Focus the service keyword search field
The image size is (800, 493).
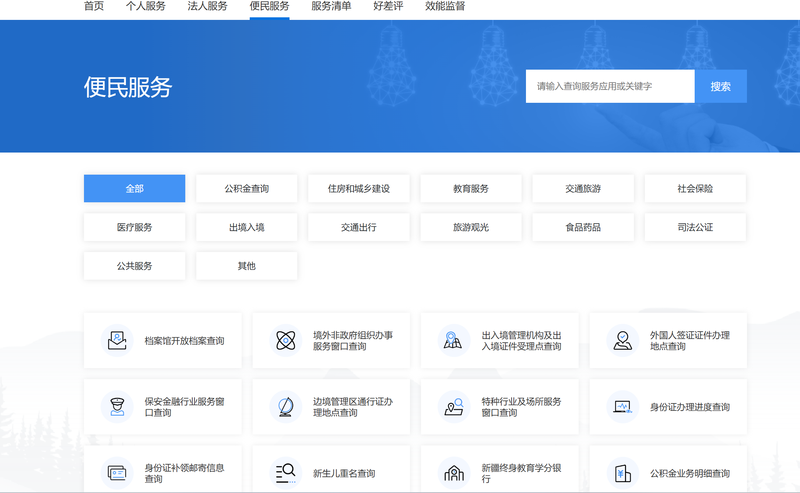click(x=610, y=86)
